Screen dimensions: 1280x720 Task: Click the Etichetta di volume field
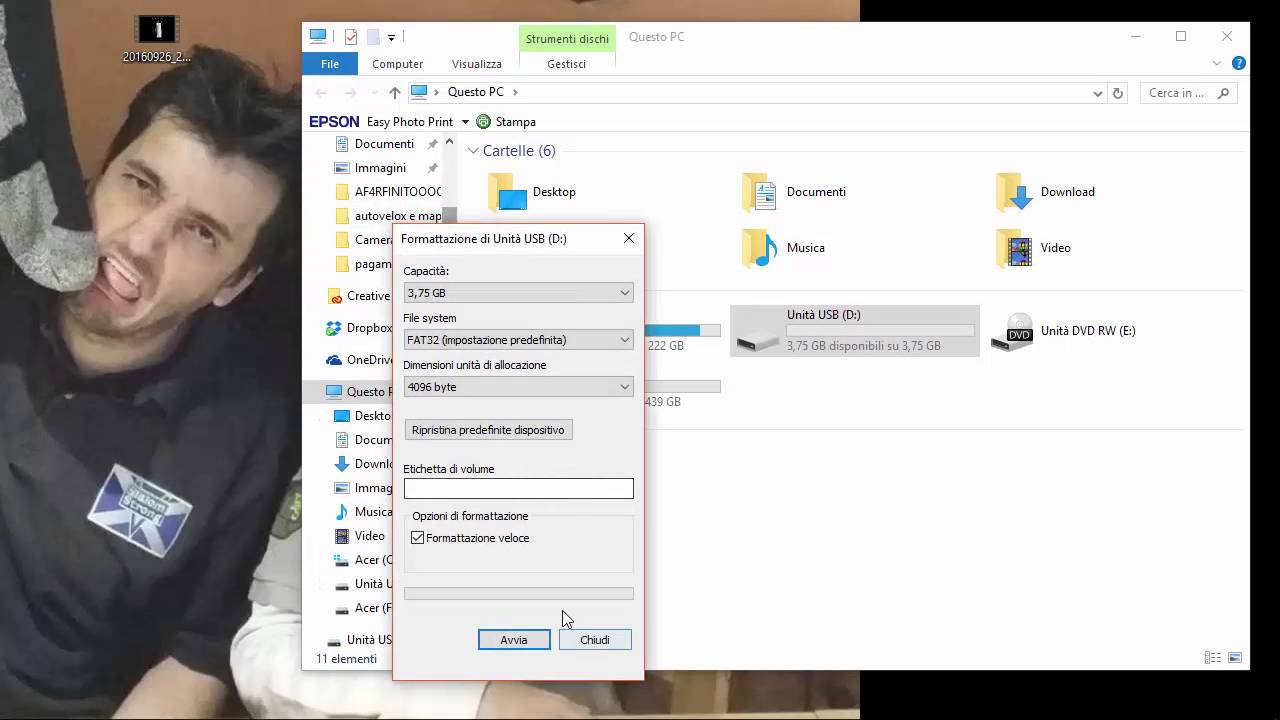[x=518, y=488]
